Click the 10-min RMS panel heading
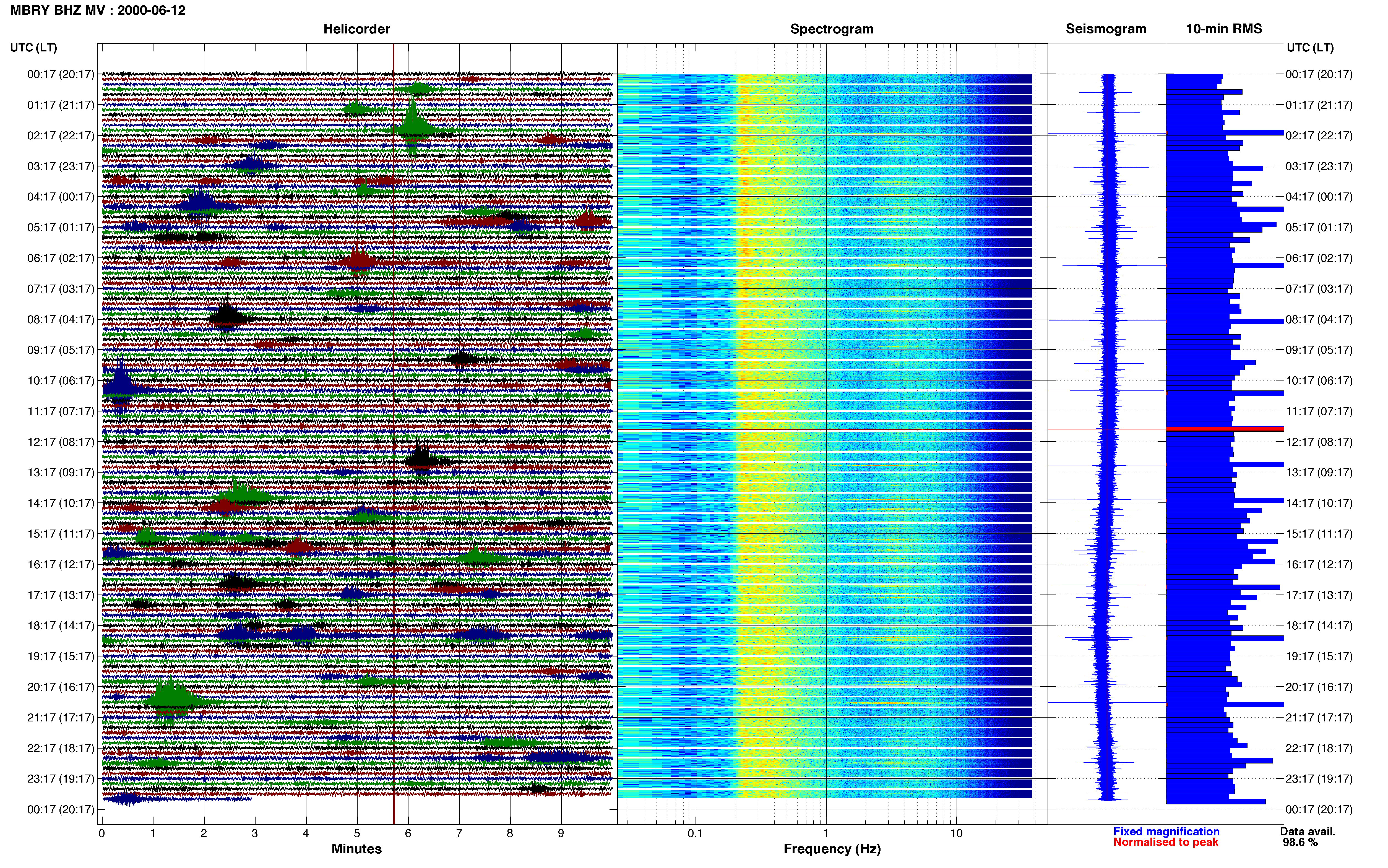This screenshot has height=868, width=1388. [x=1224, y=29]
